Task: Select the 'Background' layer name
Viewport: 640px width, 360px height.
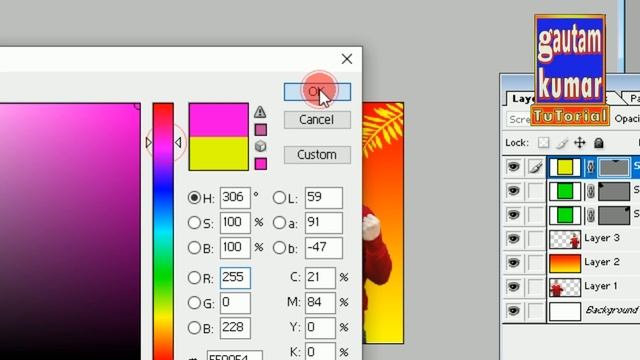Action: click(612, 311)
